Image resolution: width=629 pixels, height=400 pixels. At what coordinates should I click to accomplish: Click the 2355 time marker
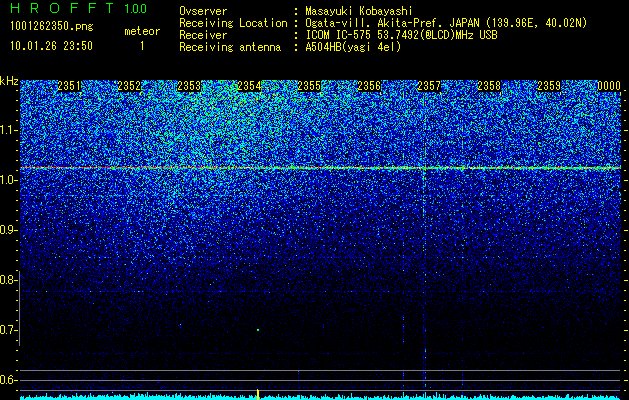(309, 86)
